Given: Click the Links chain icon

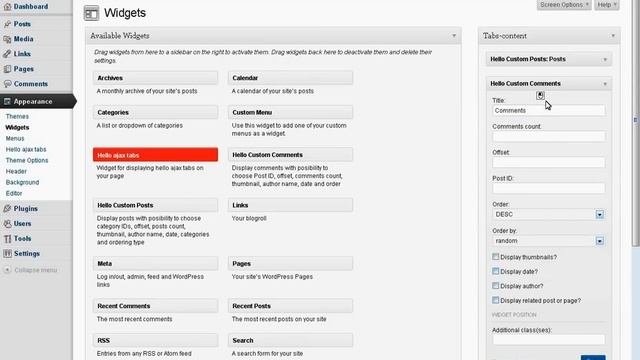Looking at the screenshot, I should coord(7,54).
